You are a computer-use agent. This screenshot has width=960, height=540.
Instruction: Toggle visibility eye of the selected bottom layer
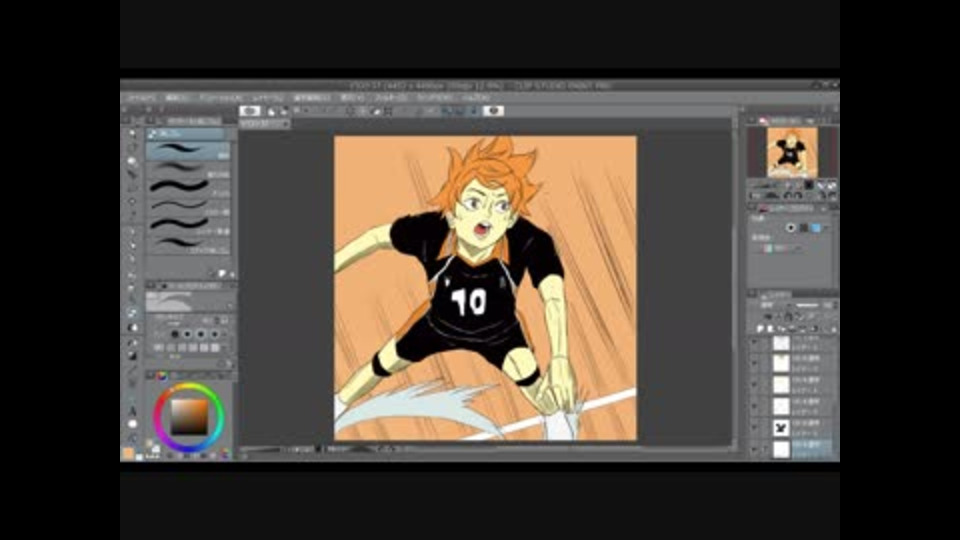(754, 449)
